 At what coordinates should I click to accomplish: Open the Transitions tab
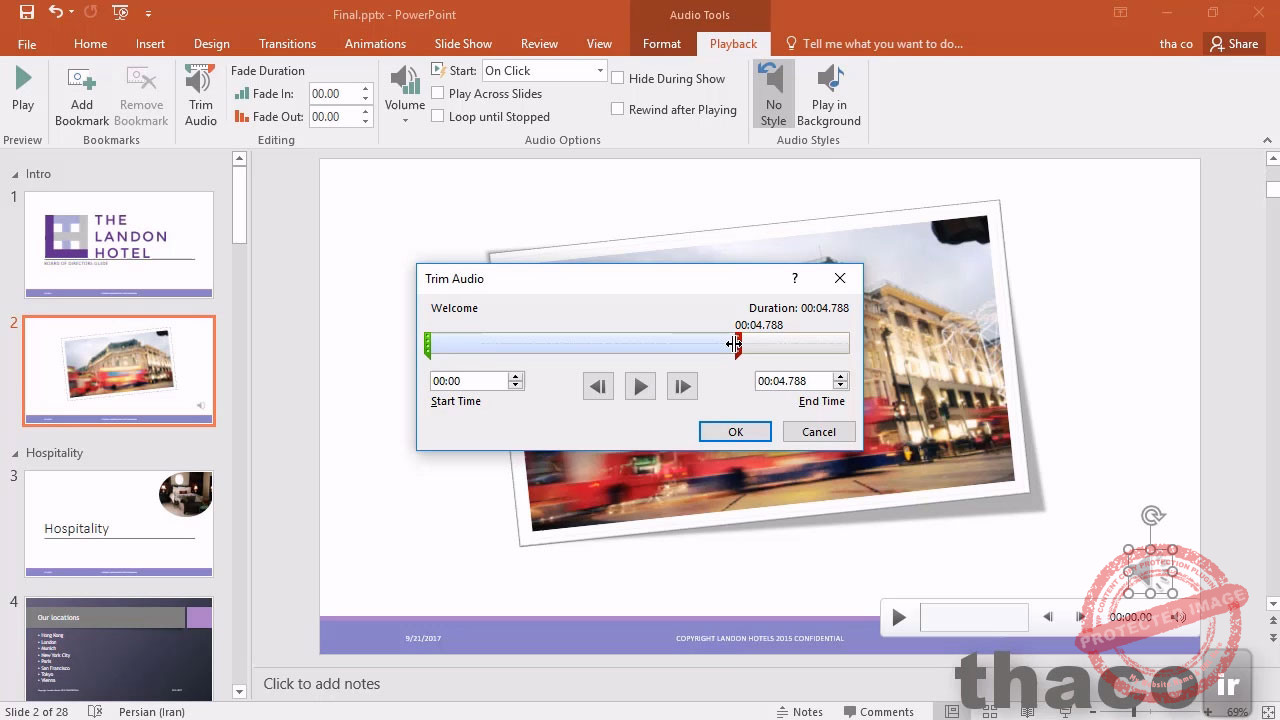[287, 43]
